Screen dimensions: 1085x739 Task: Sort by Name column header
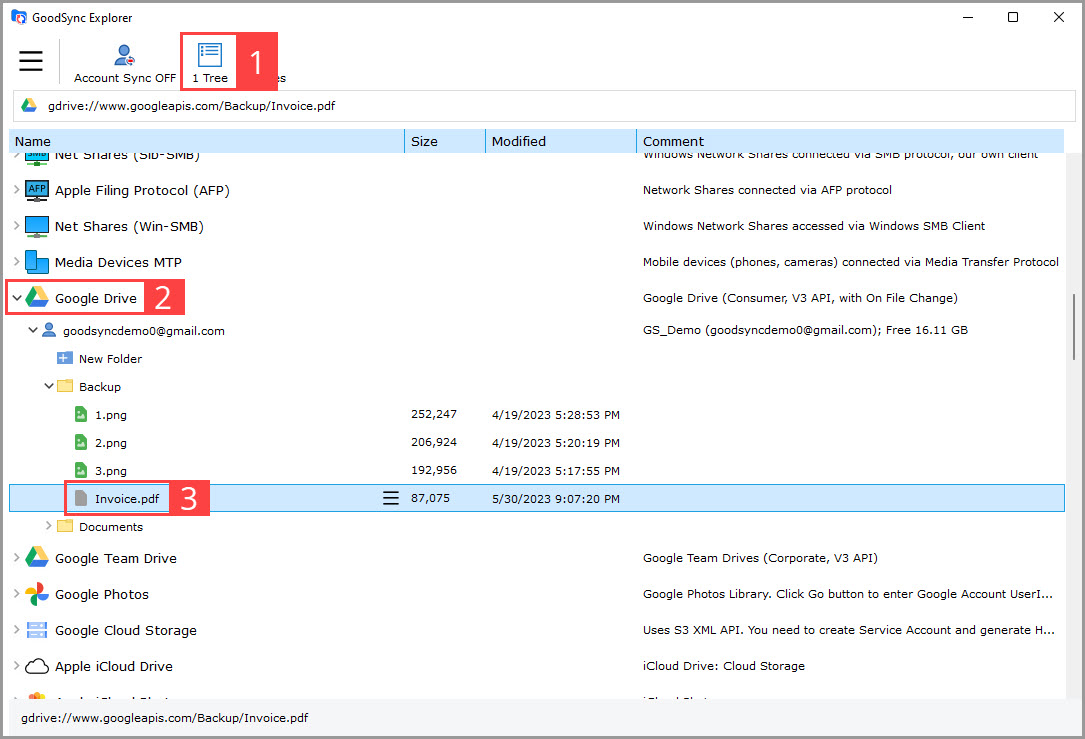point(206,141)
